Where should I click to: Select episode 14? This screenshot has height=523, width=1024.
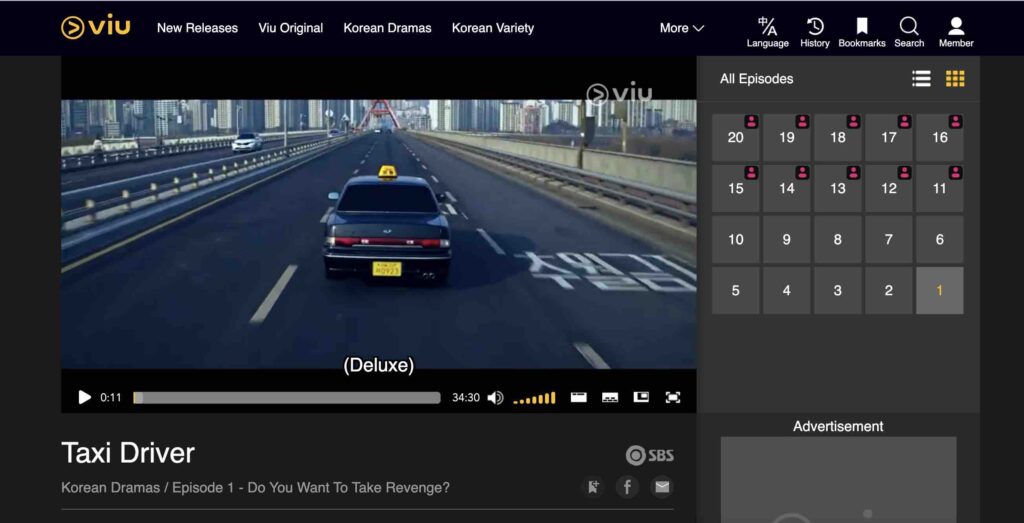(x=786, y=189)
